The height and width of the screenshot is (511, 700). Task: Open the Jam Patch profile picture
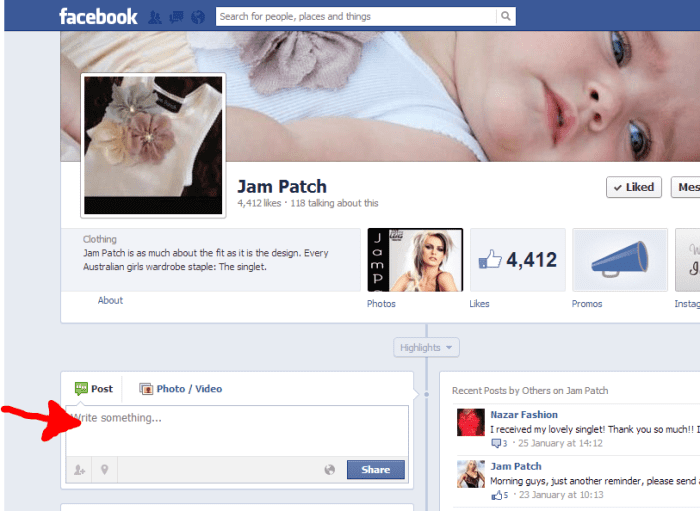[x=153, y=145]
